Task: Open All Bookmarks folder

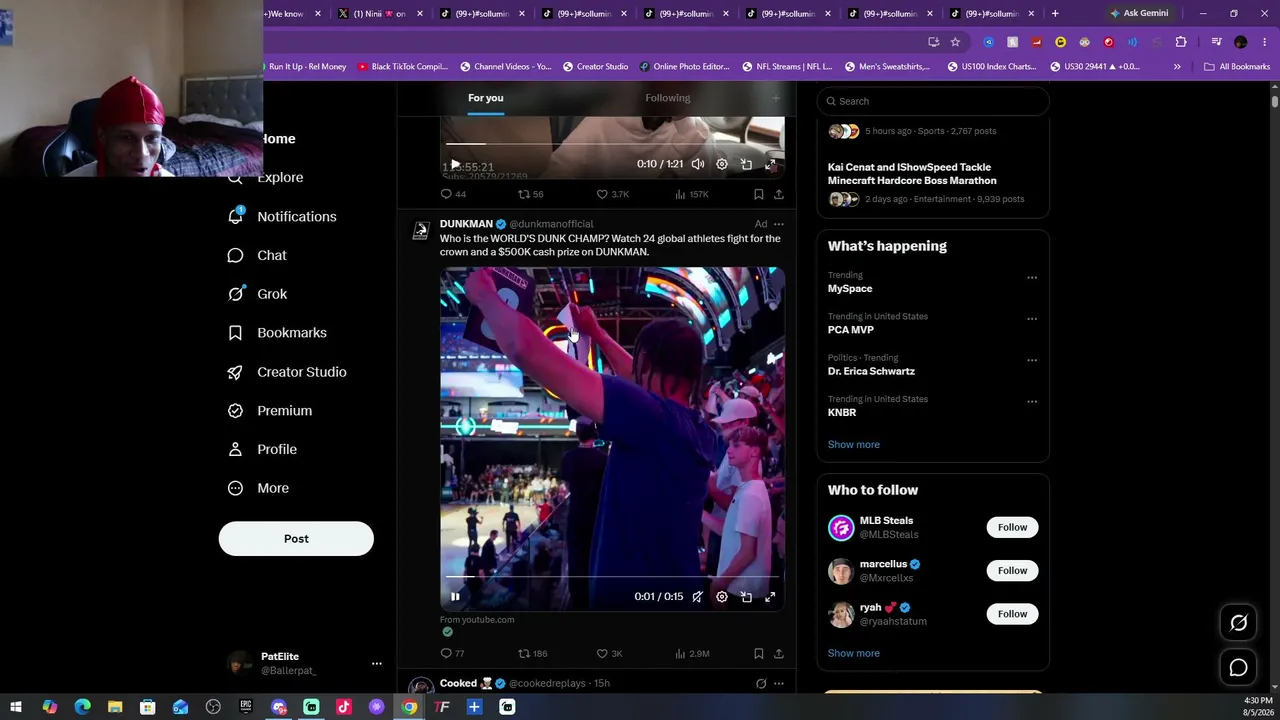Action: [1237, 67]
